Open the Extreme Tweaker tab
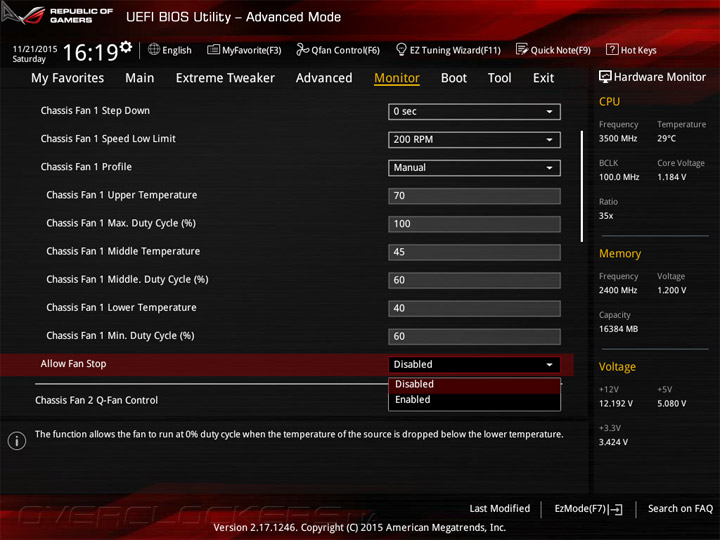The image size is (720, 540). tap(225, 78)
